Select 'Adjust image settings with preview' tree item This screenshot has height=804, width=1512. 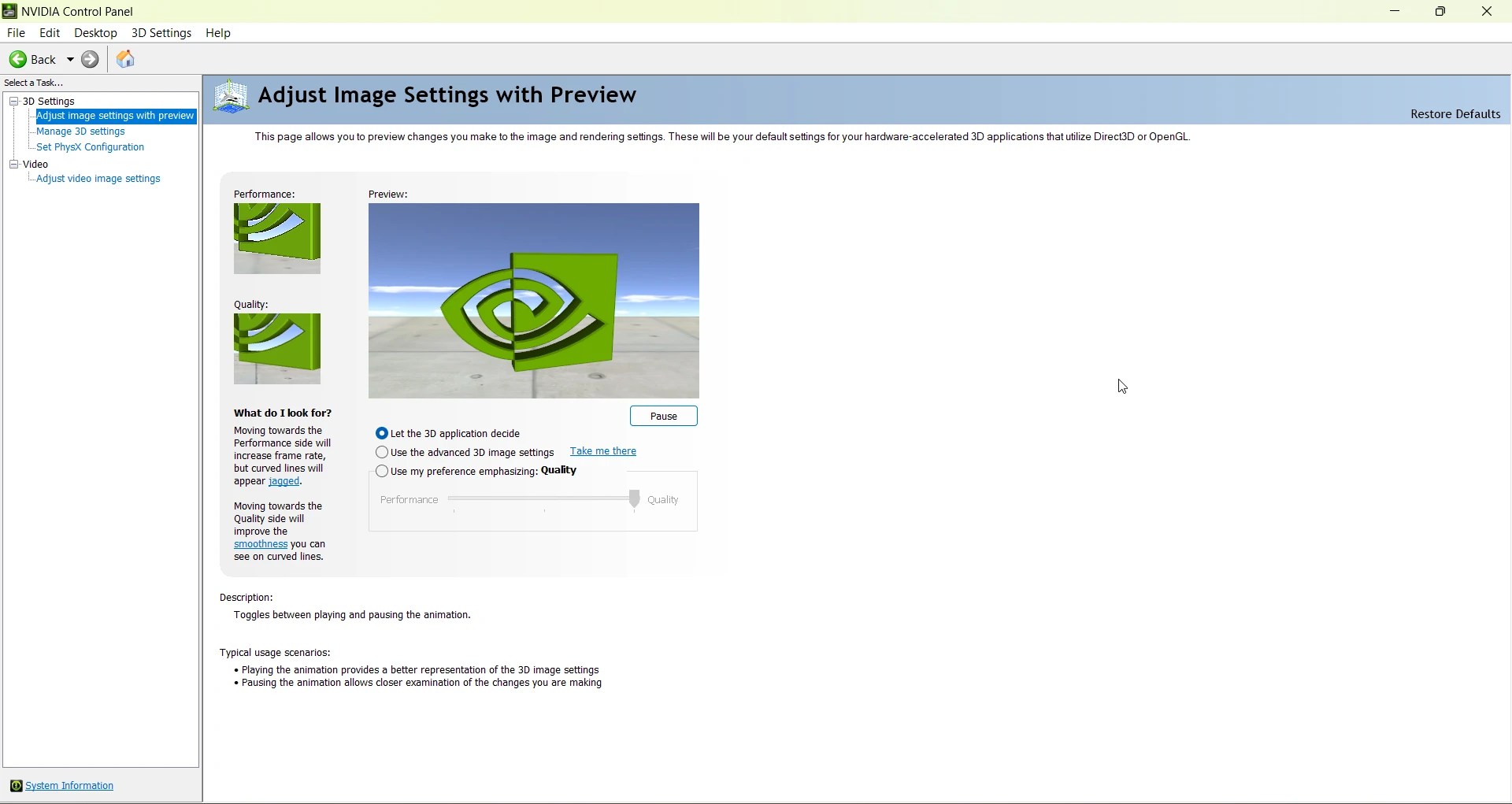pyautogui.click(x=115, y=117)
